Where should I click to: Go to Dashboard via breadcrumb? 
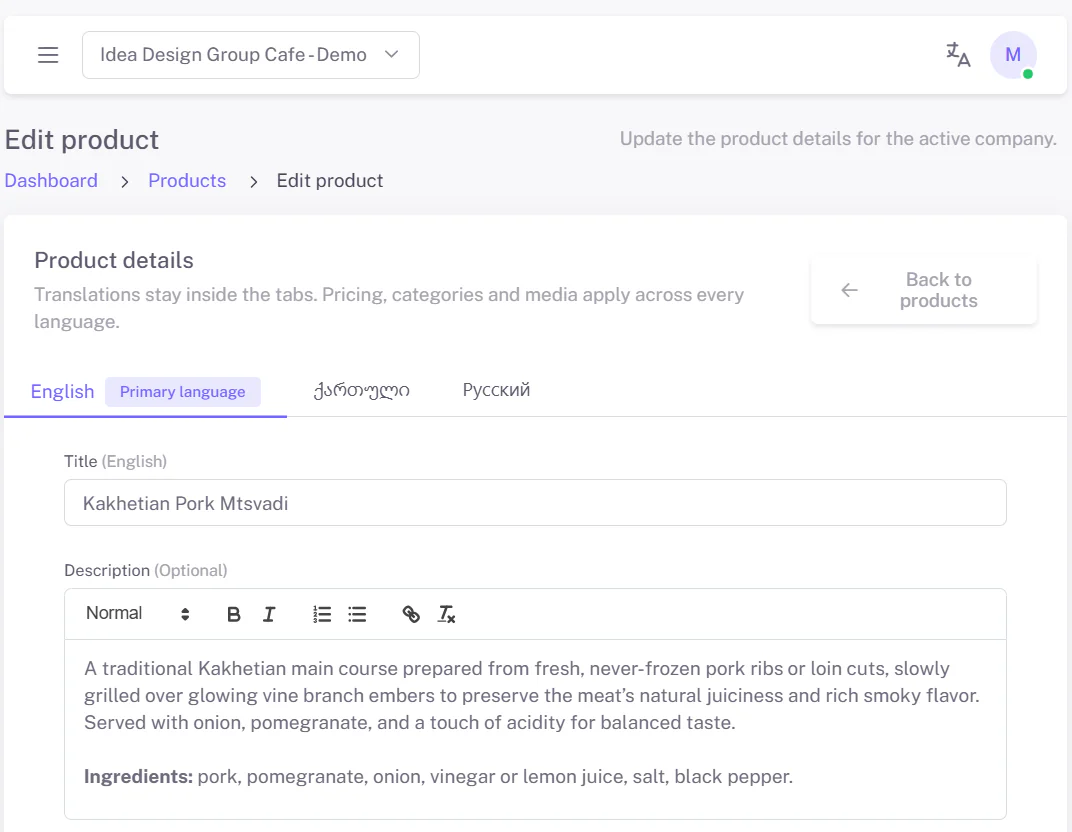[x=51, y=180]
